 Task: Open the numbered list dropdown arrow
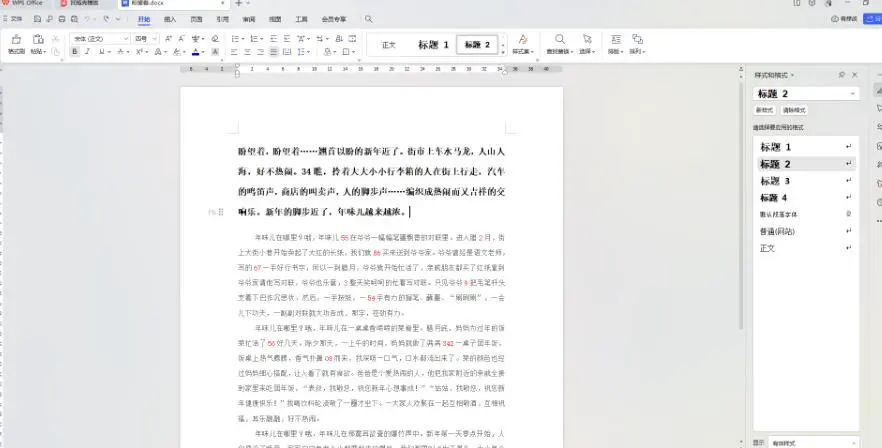click(262, 39)
